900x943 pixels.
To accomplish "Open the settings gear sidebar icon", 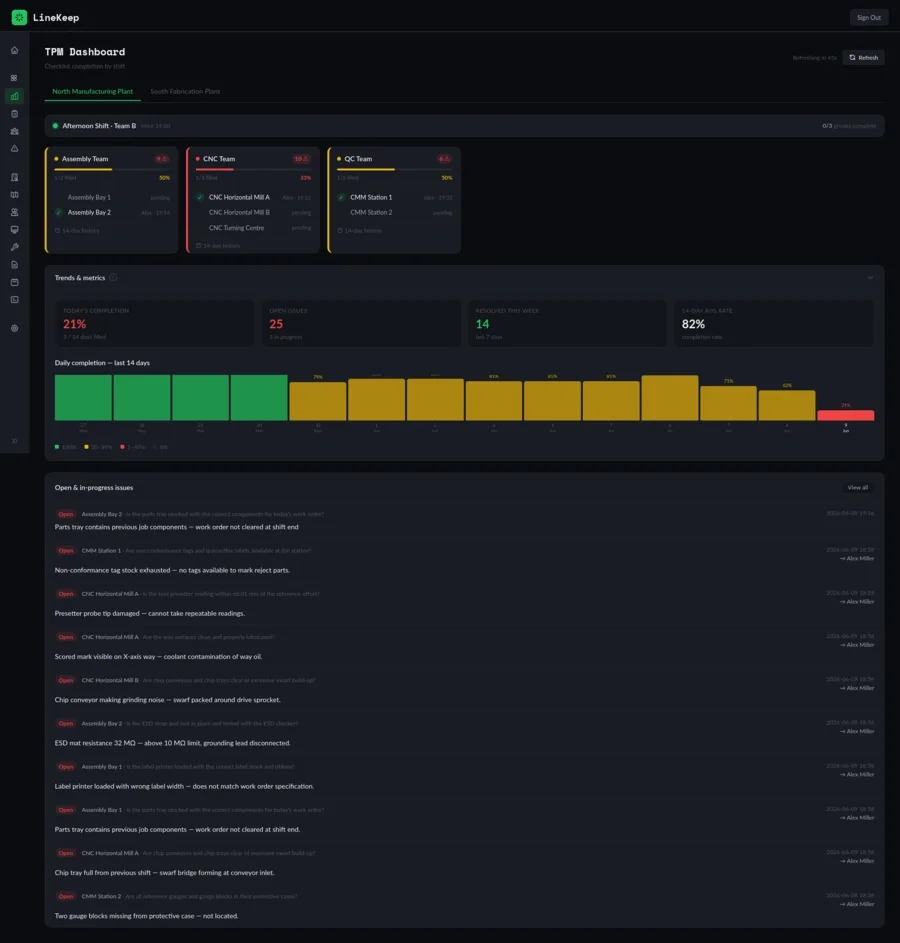I will 14,328.
